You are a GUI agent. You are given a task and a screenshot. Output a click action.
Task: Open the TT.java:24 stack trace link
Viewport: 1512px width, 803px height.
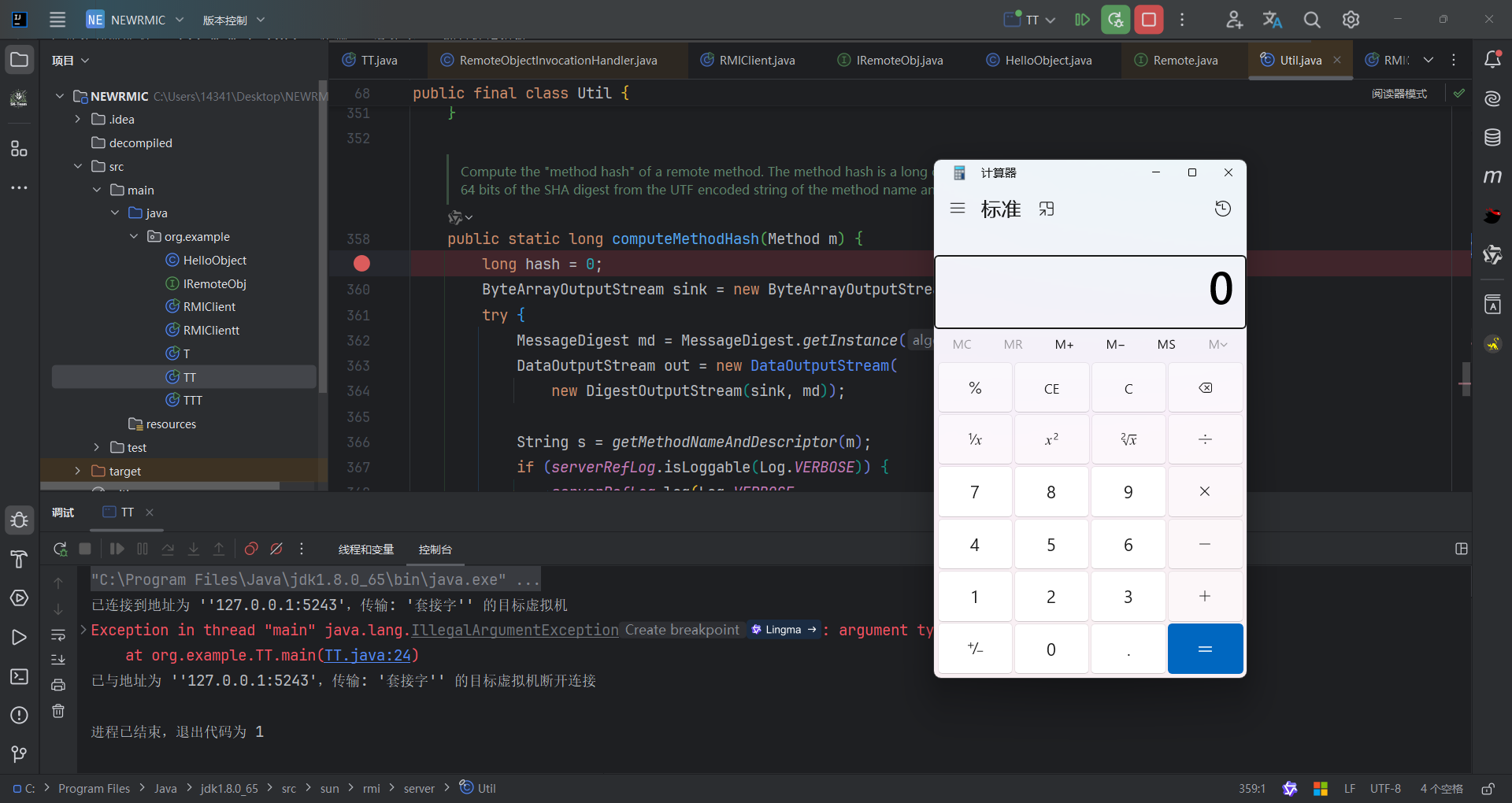coord(368,655)
